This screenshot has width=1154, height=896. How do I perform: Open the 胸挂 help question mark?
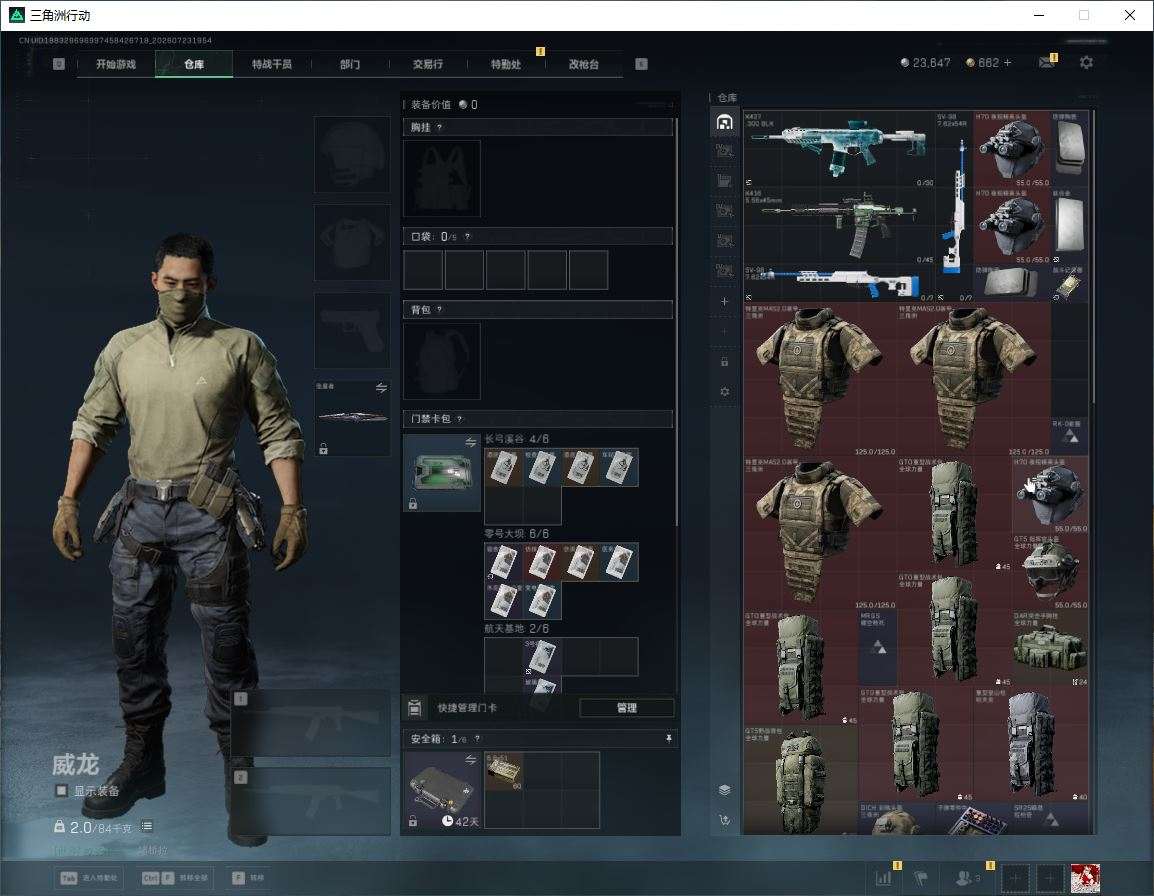(439, 127)
